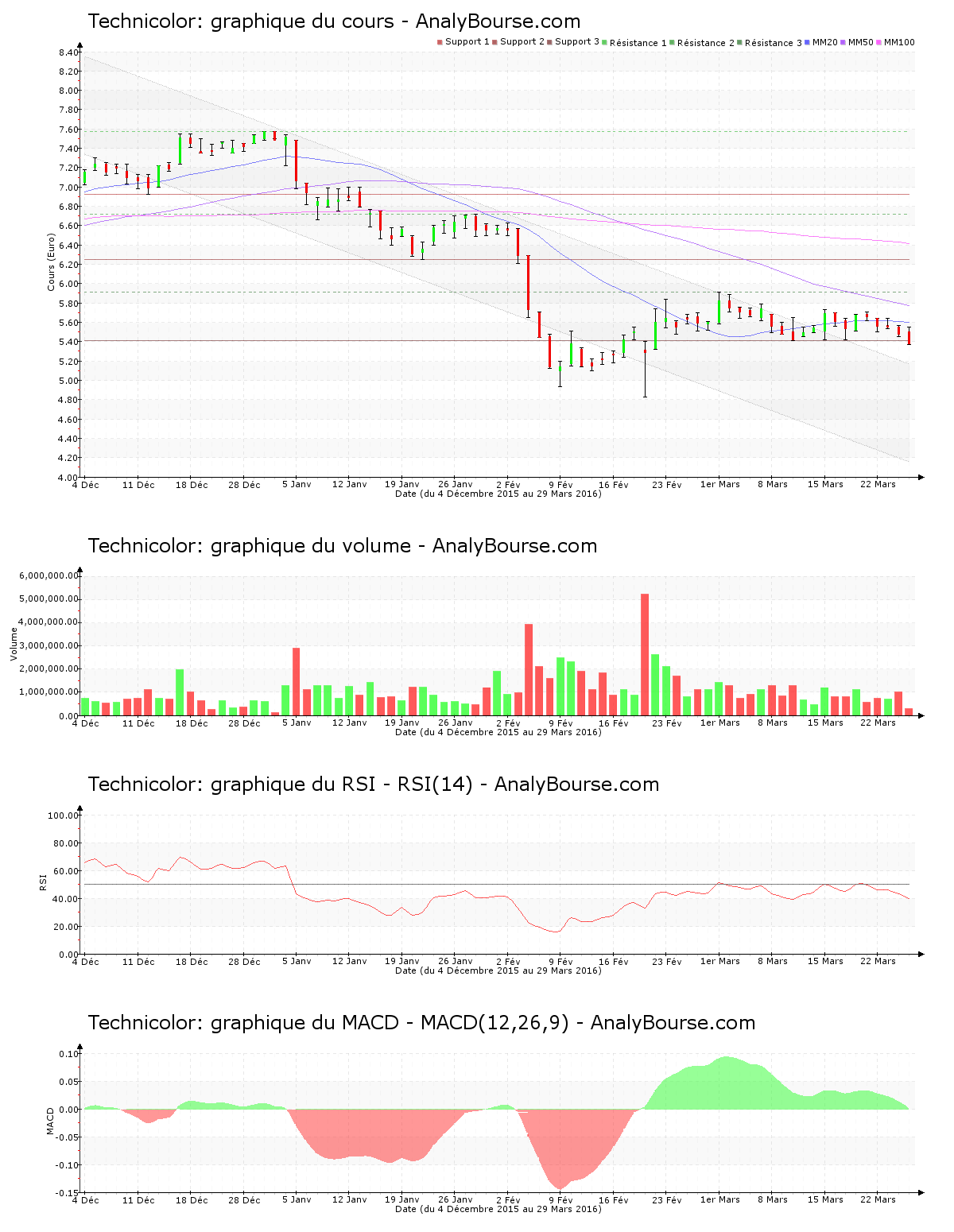The image size is (954, 1232).
Task: Click '28 Déc' date on MACD chart
Action: pyautogui.click(x=244, y=1199)
